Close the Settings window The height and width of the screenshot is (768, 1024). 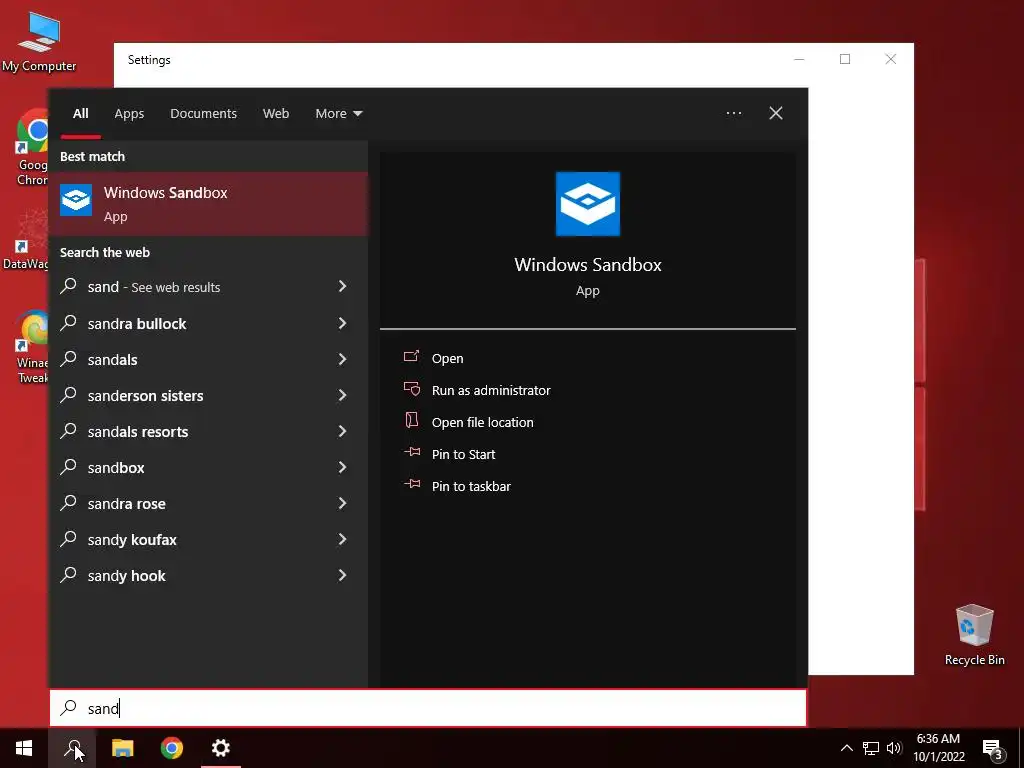[x=891, y=59]
